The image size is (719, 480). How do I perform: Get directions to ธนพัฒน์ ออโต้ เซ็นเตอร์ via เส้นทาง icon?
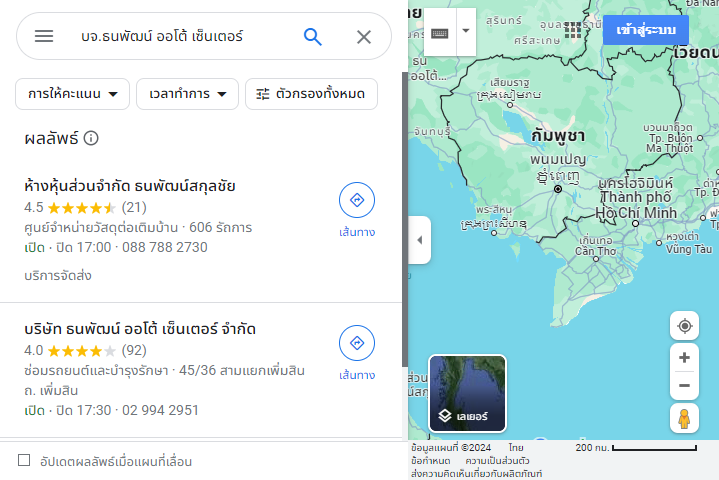pyautogui.click(x=357, y=343)
